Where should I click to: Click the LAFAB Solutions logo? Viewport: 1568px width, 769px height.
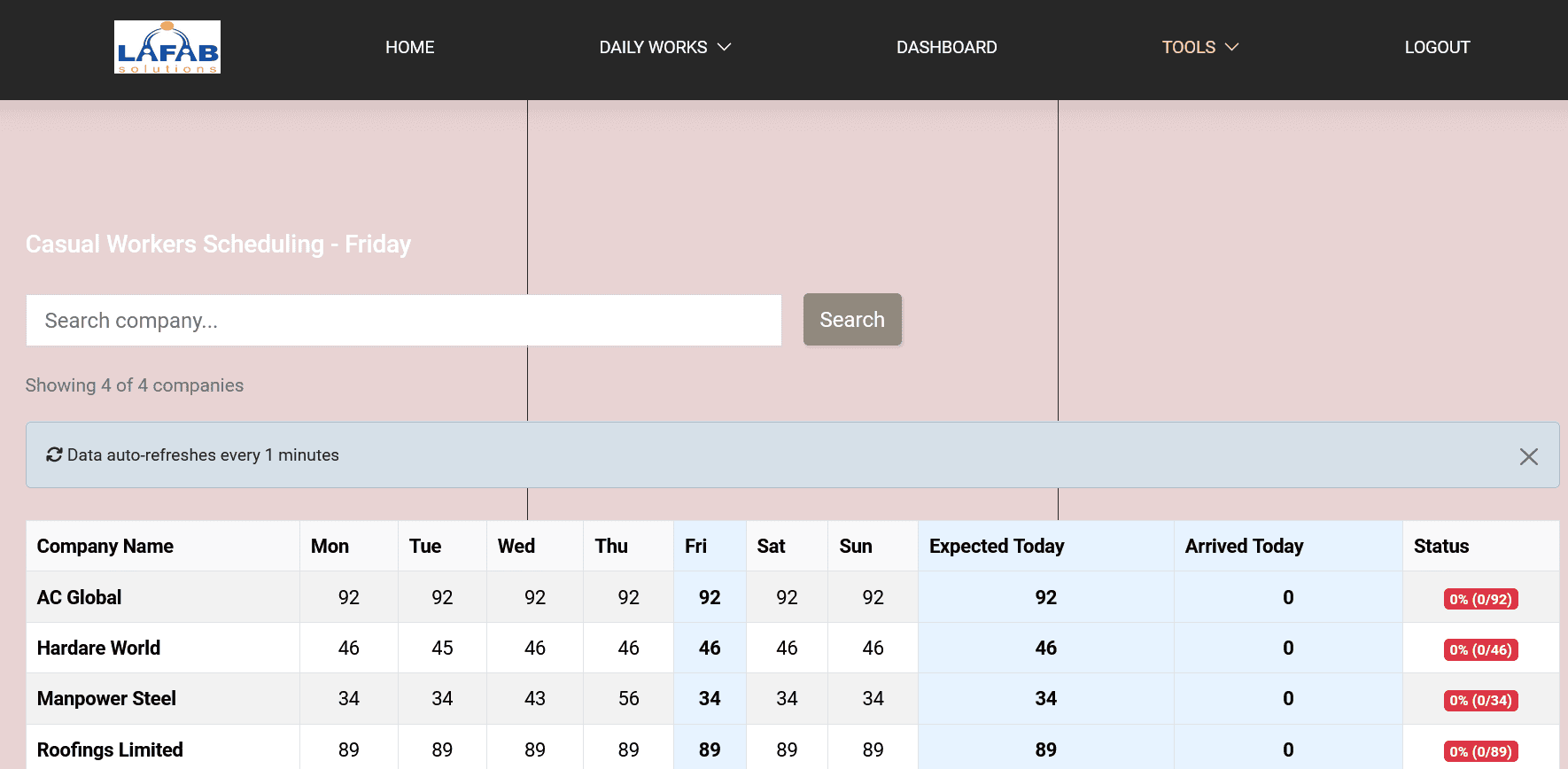click(167, 47)
